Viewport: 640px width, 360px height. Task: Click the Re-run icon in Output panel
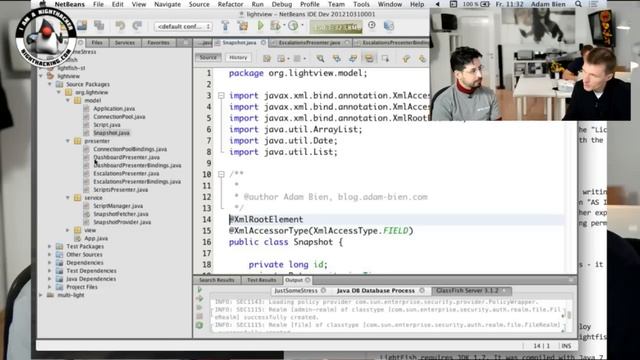200,290
